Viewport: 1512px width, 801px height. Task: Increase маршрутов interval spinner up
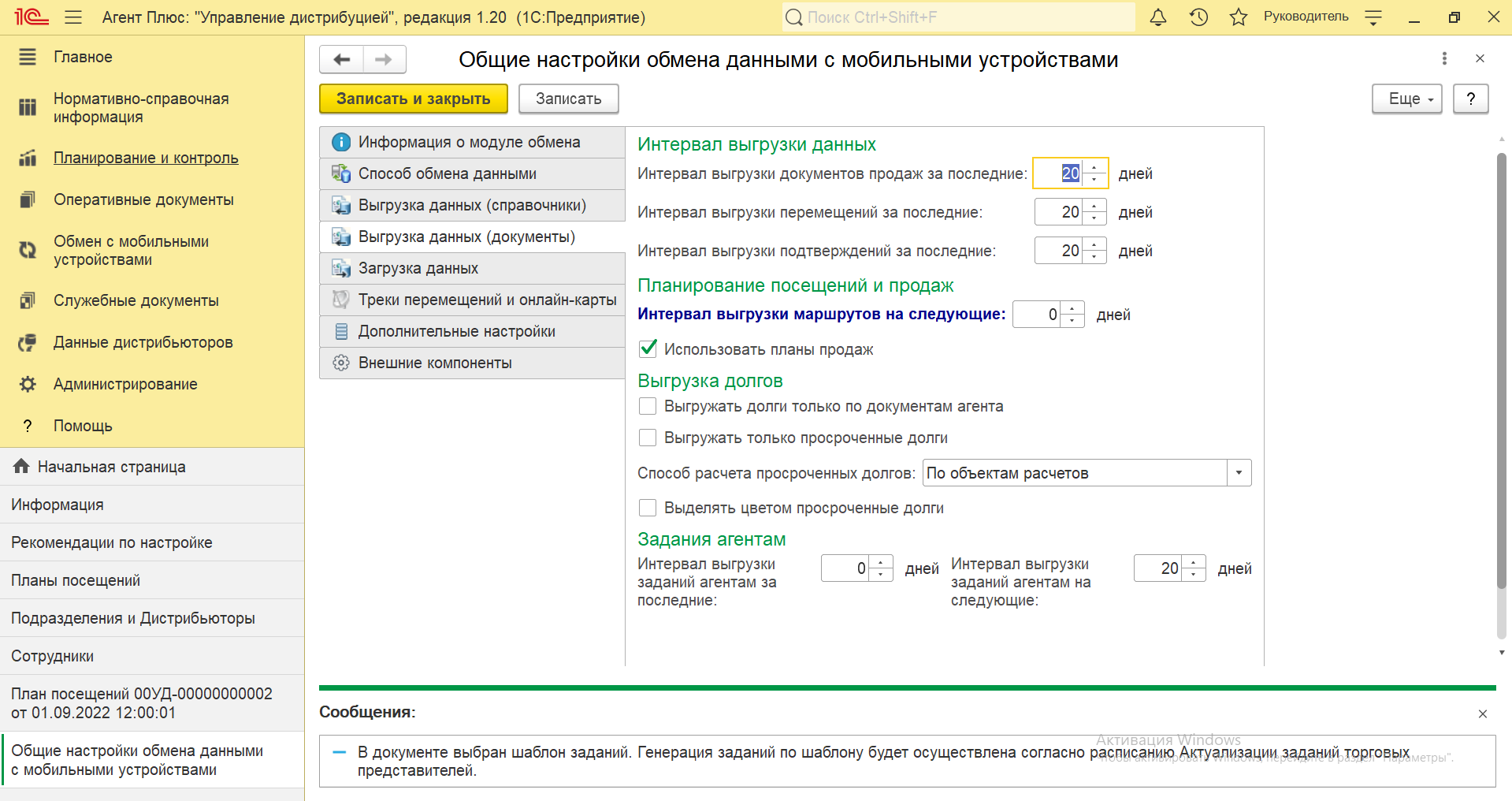pyautogui.click(x=1072, y=307)
